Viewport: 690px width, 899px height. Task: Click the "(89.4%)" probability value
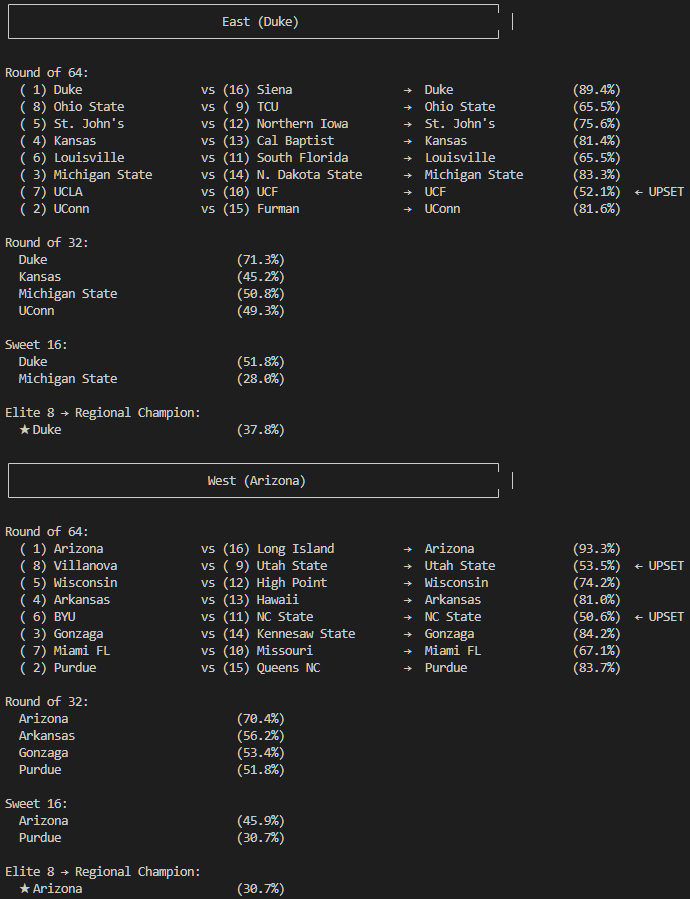(x=597, y=90)
